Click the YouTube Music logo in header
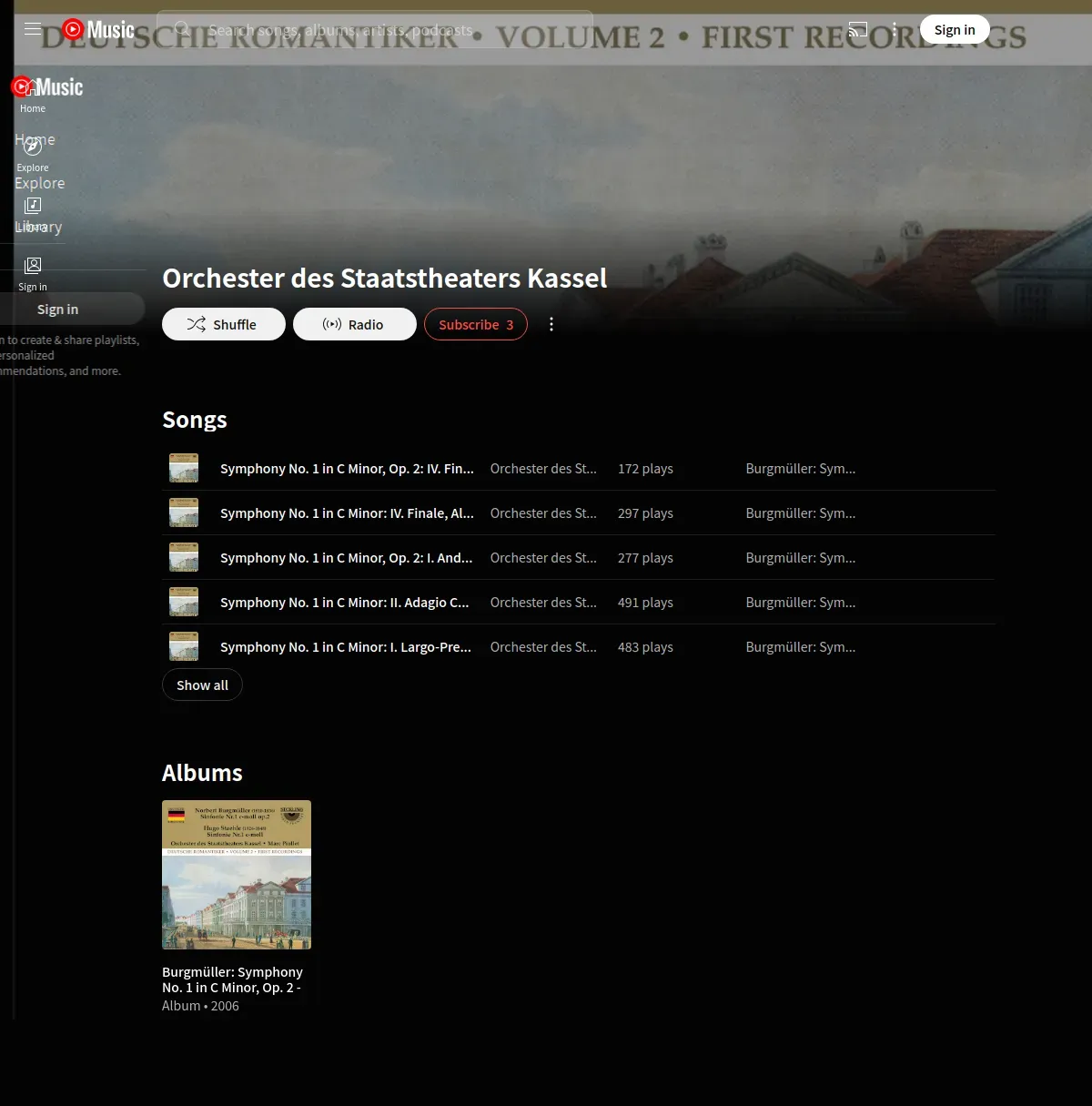This screenshot has height=1106, width=1092. 98,29
